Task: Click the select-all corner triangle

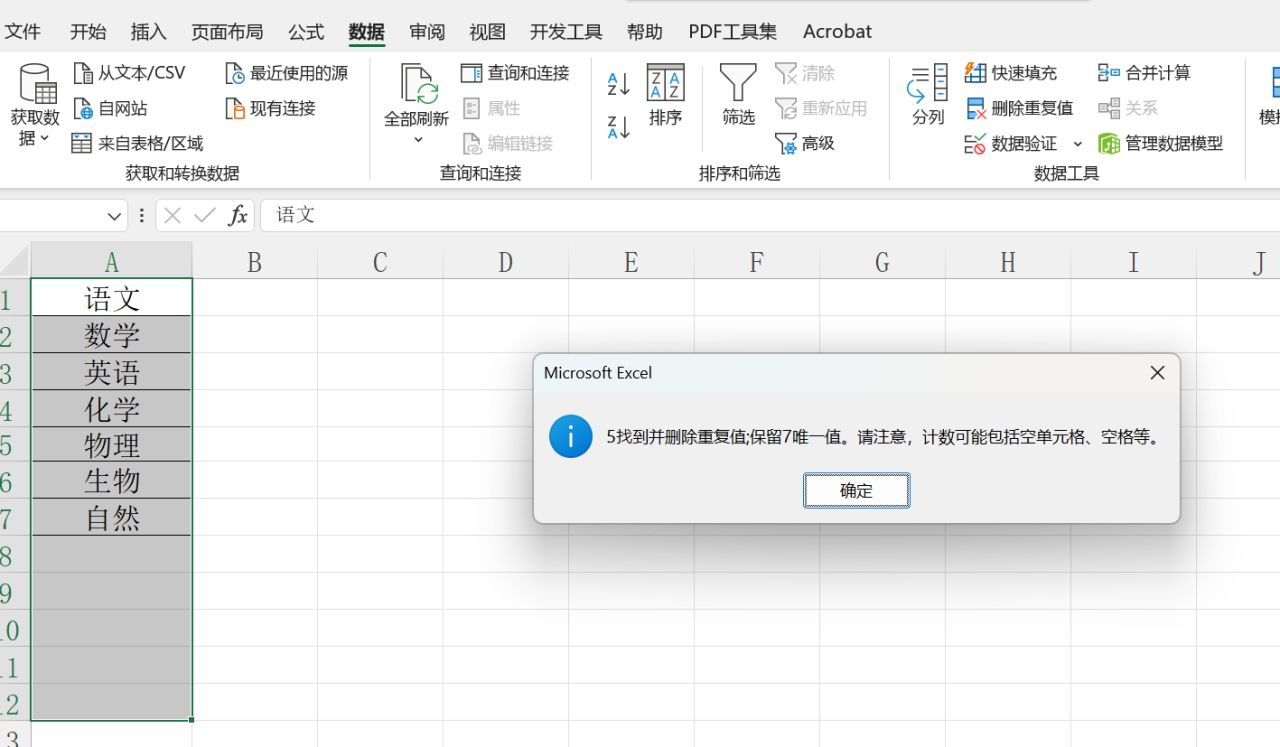Action: (x=16, y=263)
